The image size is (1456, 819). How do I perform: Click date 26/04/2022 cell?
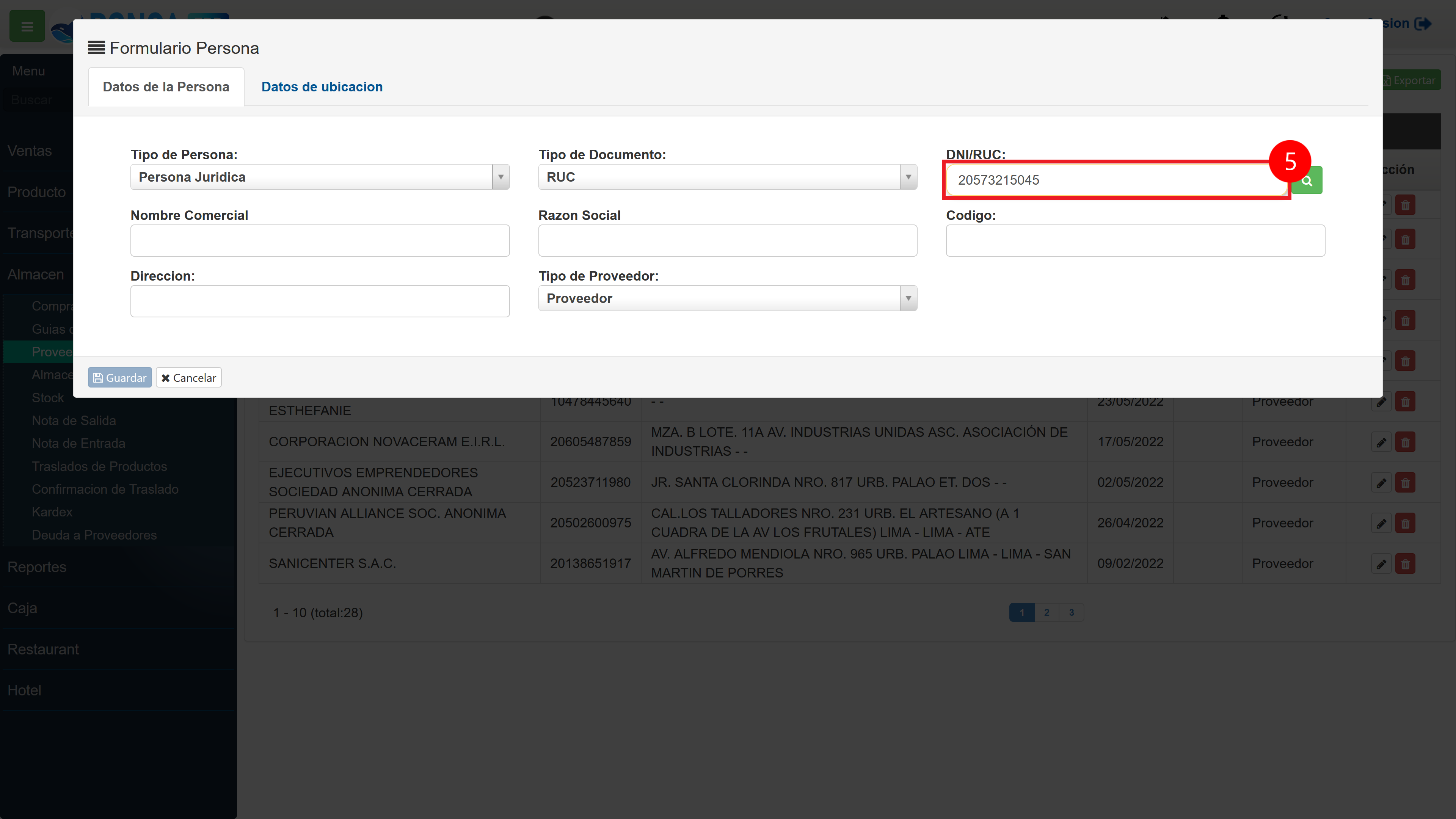tap(1130, 523)
